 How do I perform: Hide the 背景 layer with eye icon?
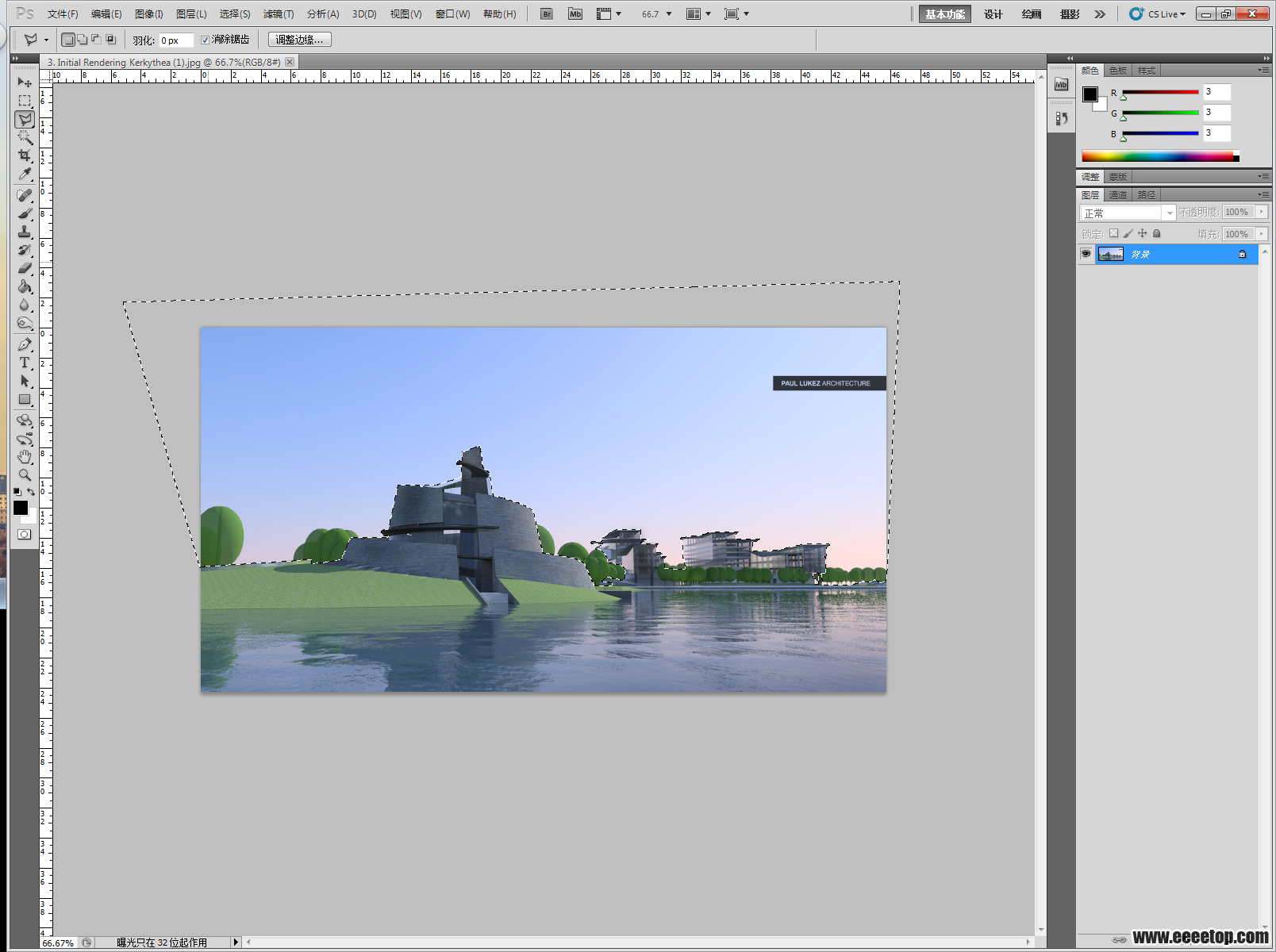[1086, 254]
